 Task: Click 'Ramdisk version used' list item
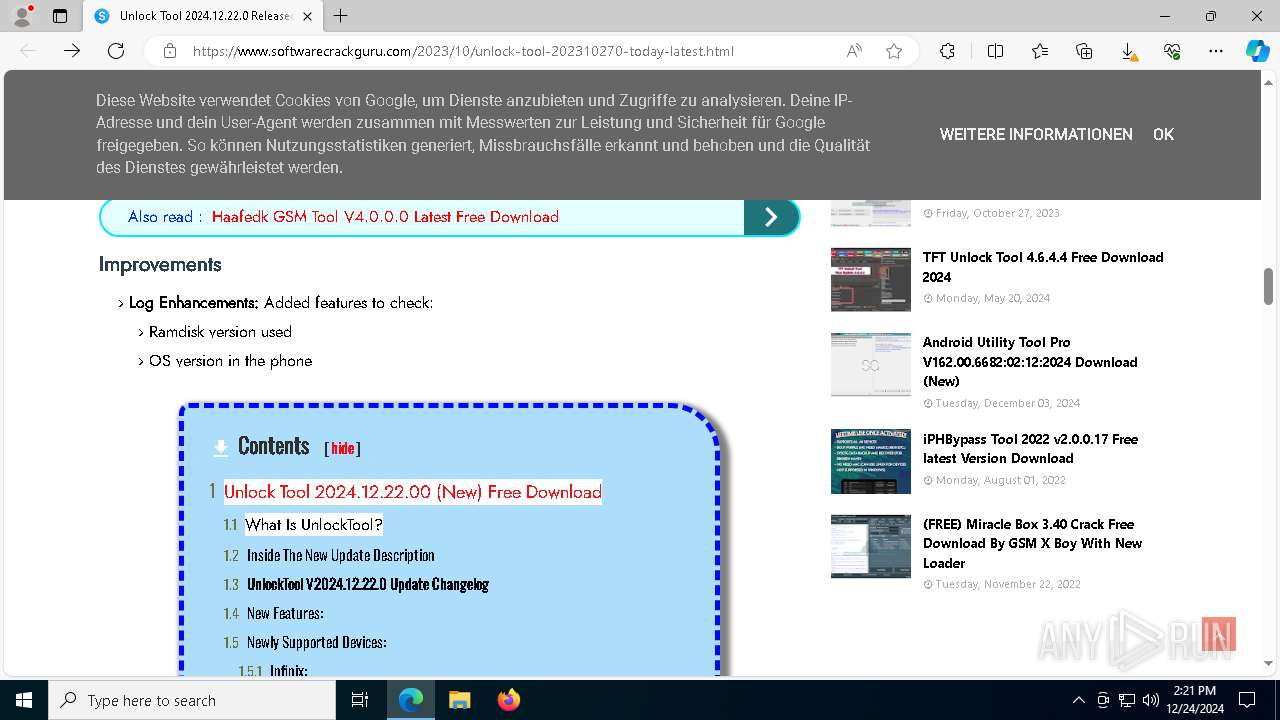pos(220,332)
